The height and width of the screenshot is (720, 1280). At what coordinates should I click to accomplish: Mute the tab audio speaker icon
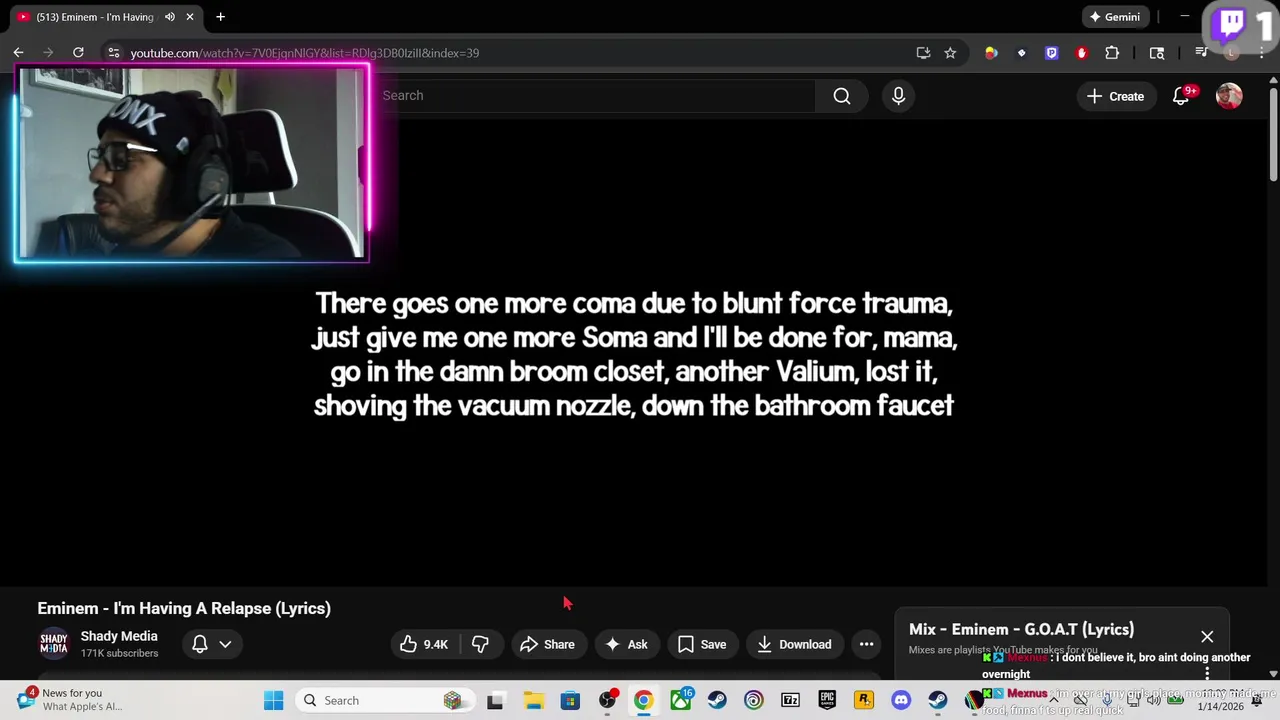[x=170, y=17]
